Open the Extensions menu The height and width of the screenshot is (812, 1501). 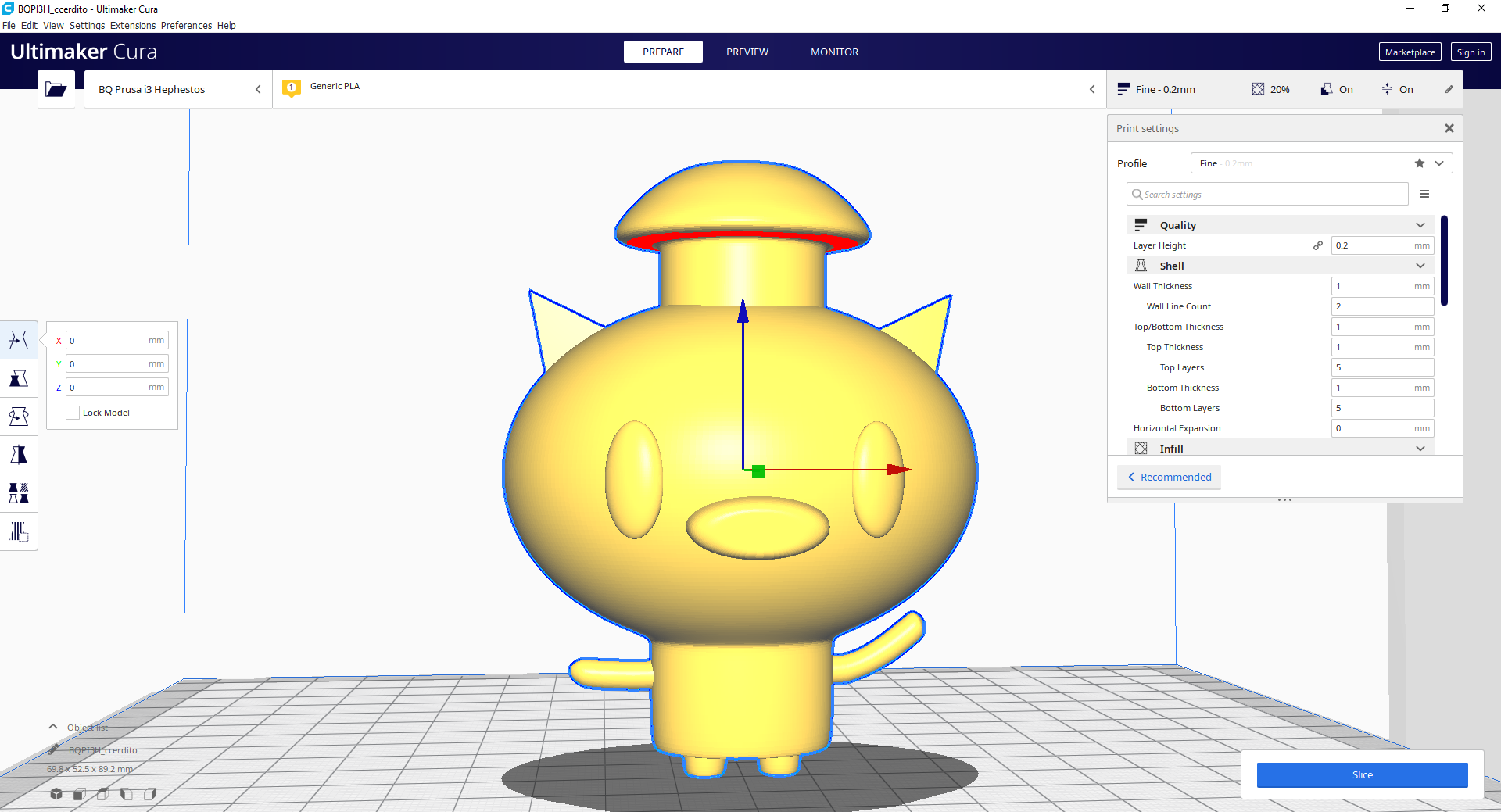point(133,25)
